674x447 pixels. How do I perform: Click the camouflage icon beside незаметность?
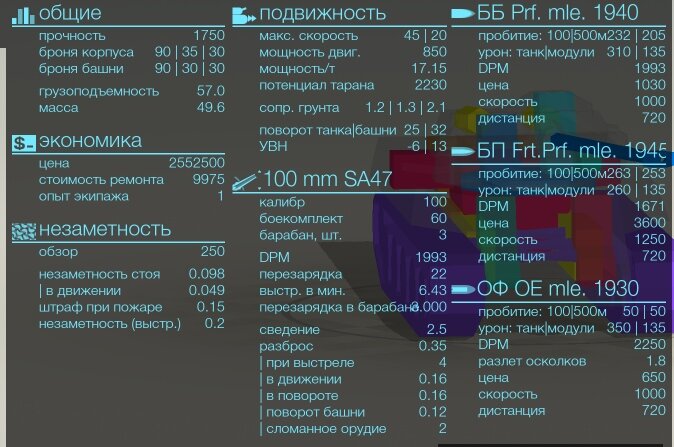coord(24,232)
